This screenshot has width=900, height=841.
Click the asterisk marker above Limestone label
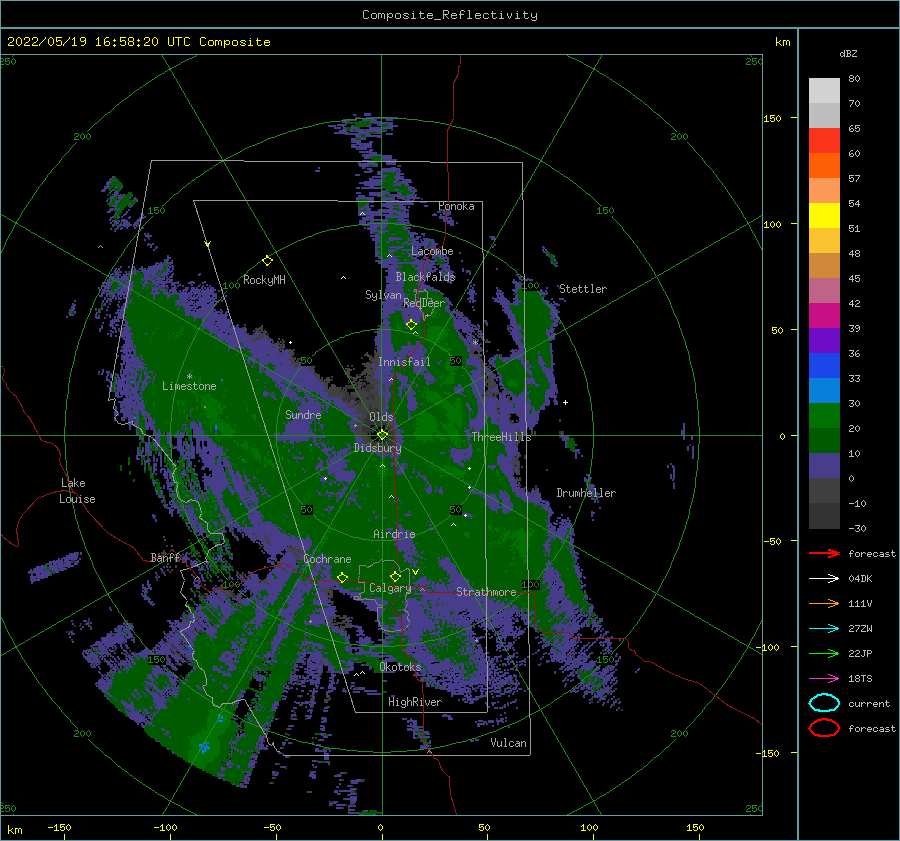[x=189, y=377]
